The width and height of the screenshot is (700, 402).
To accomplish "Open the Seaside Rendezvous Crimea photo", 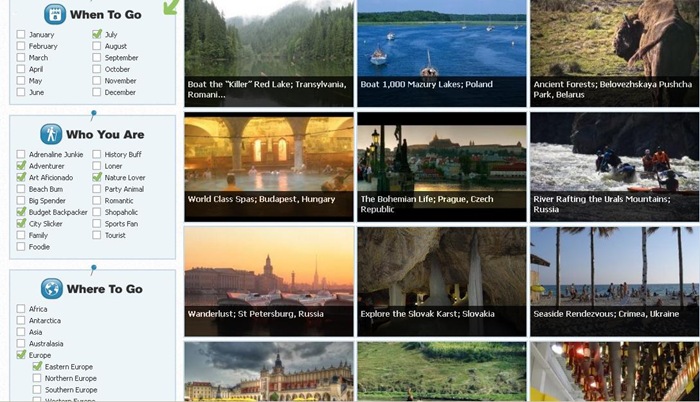I will click(x=615, y=281).
